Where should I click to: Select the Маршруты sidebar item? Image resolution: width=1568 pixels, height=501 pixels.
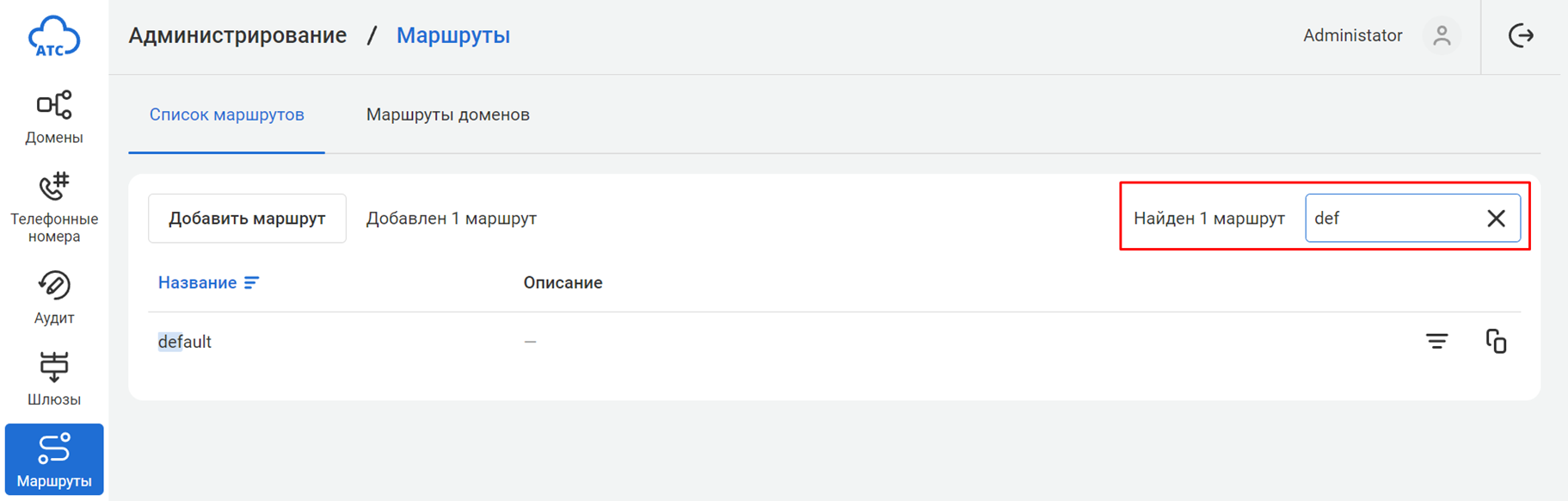53,460
